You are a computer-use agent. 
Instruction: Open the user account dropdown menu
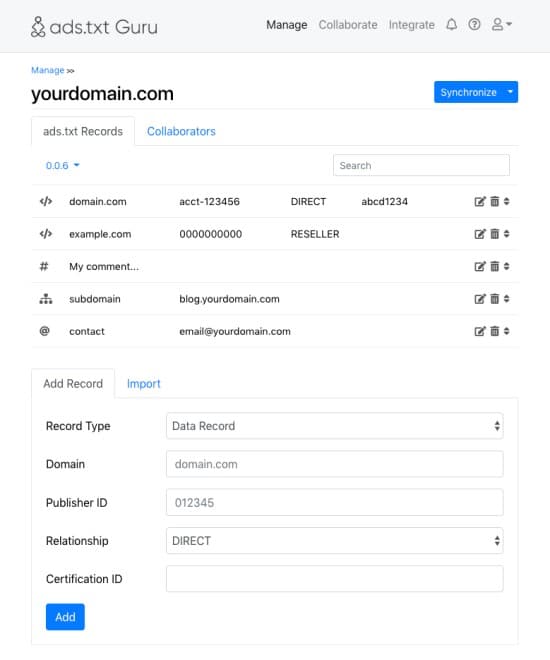click(502, 24)
